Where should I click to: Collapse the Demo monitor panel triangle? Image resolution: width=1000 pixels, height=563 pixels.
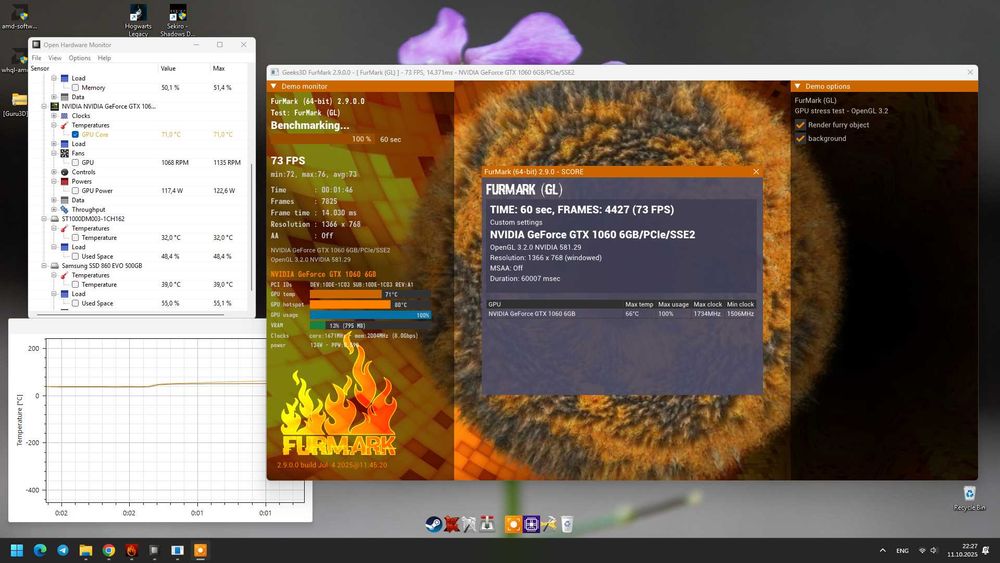(274, 86)
